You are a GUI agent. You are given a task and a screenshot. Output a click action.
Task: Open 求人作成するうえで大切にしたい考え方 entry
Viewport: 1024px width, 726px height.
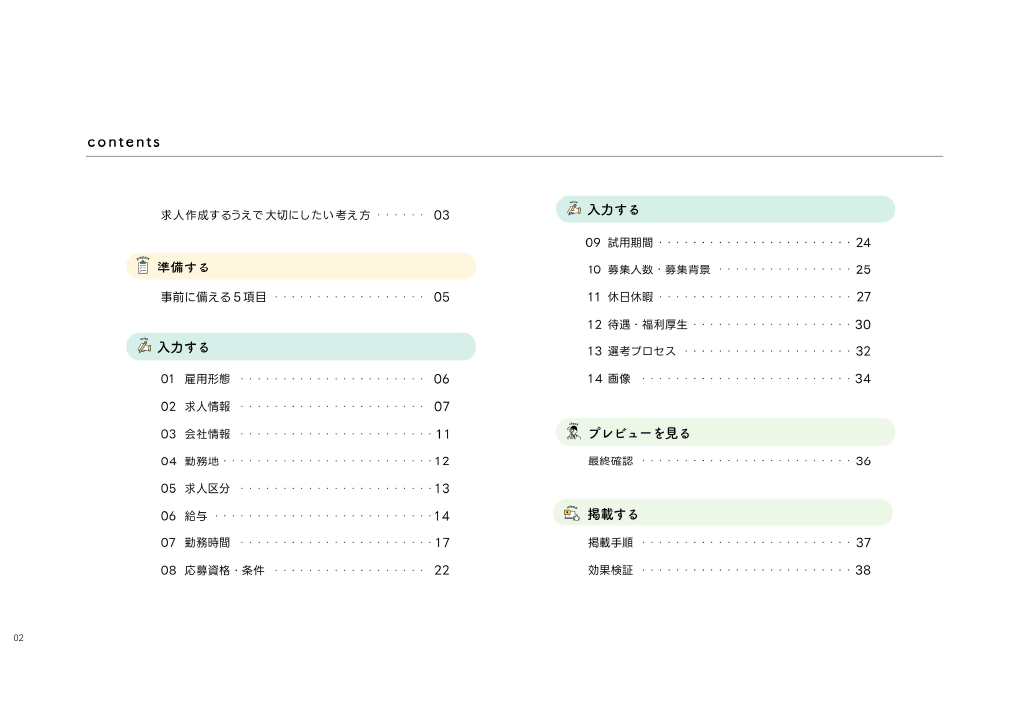pos(305,215)
